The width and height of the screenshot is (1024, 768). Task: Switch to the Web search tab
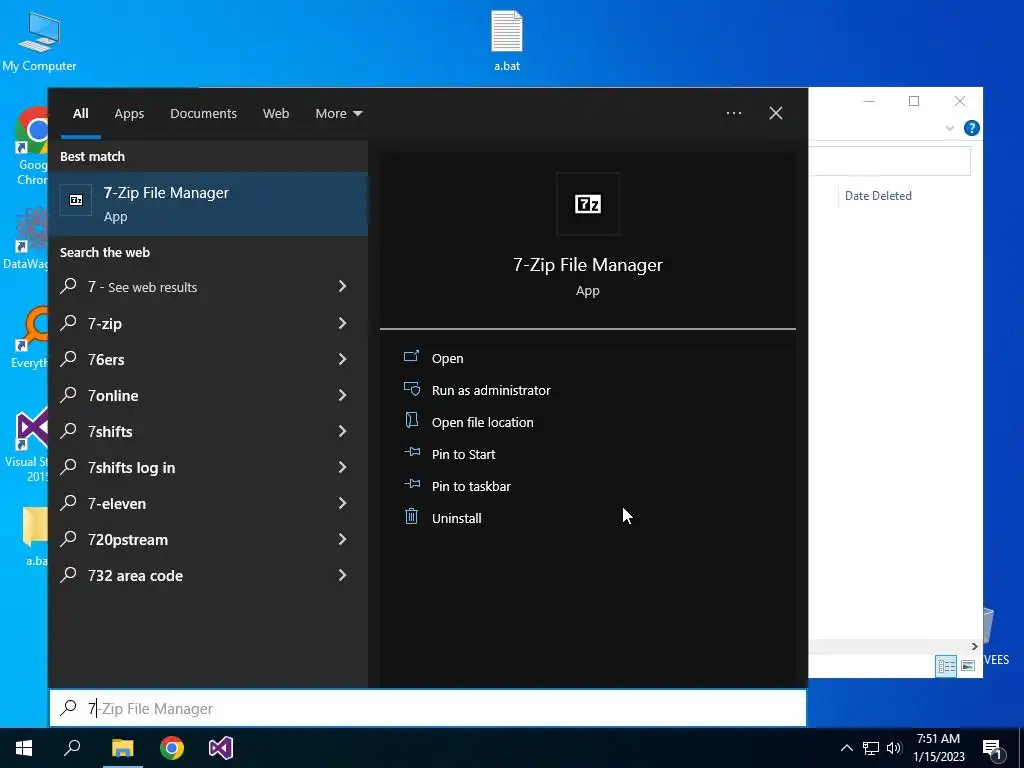[276, 114]
